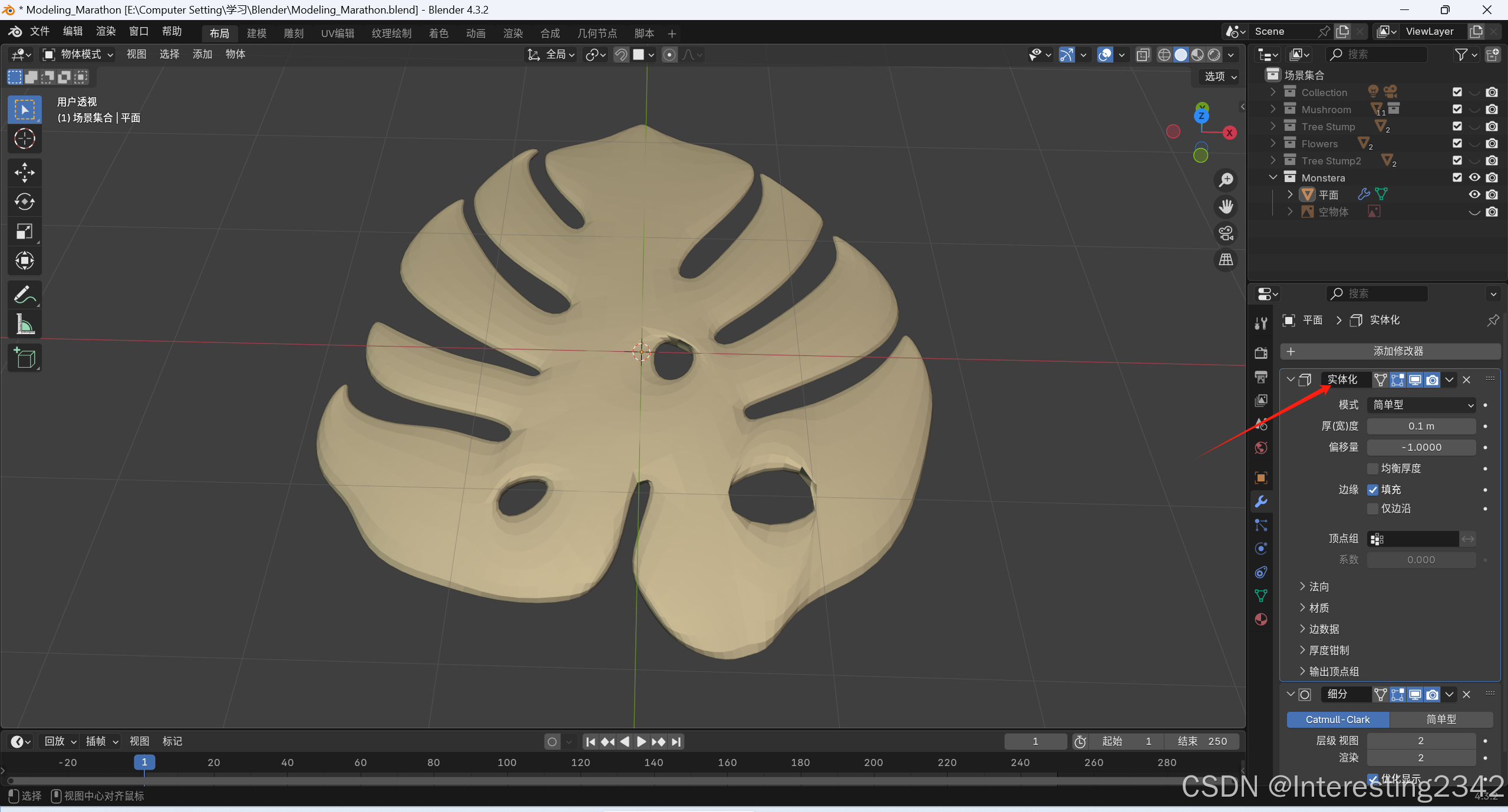The width and height of the screenshot is (1508, 812).
Task: Switch to the 建模 workspace tab
Action: 256,34
